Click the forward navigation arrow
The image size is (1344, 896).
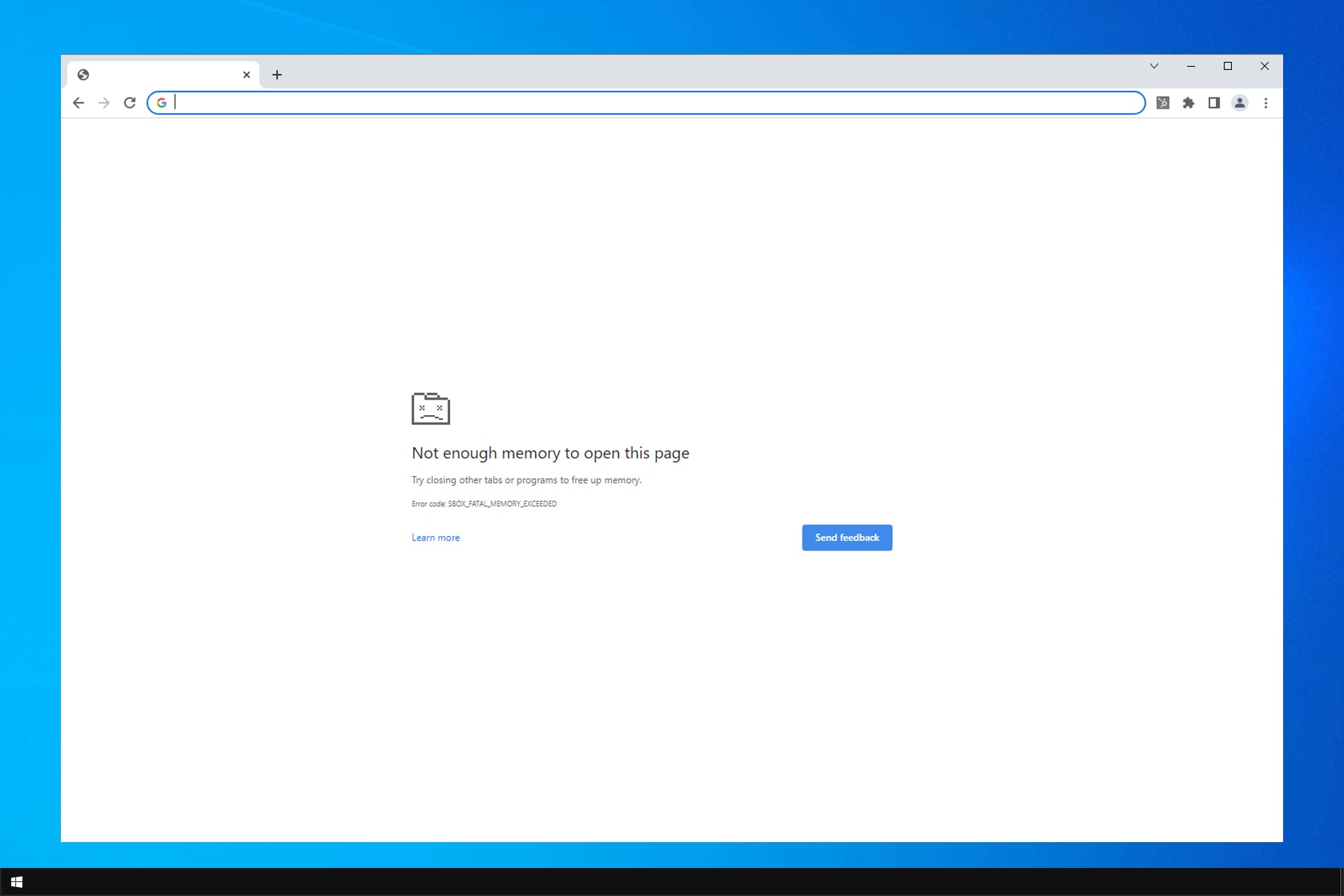click(x=104, y=103)
